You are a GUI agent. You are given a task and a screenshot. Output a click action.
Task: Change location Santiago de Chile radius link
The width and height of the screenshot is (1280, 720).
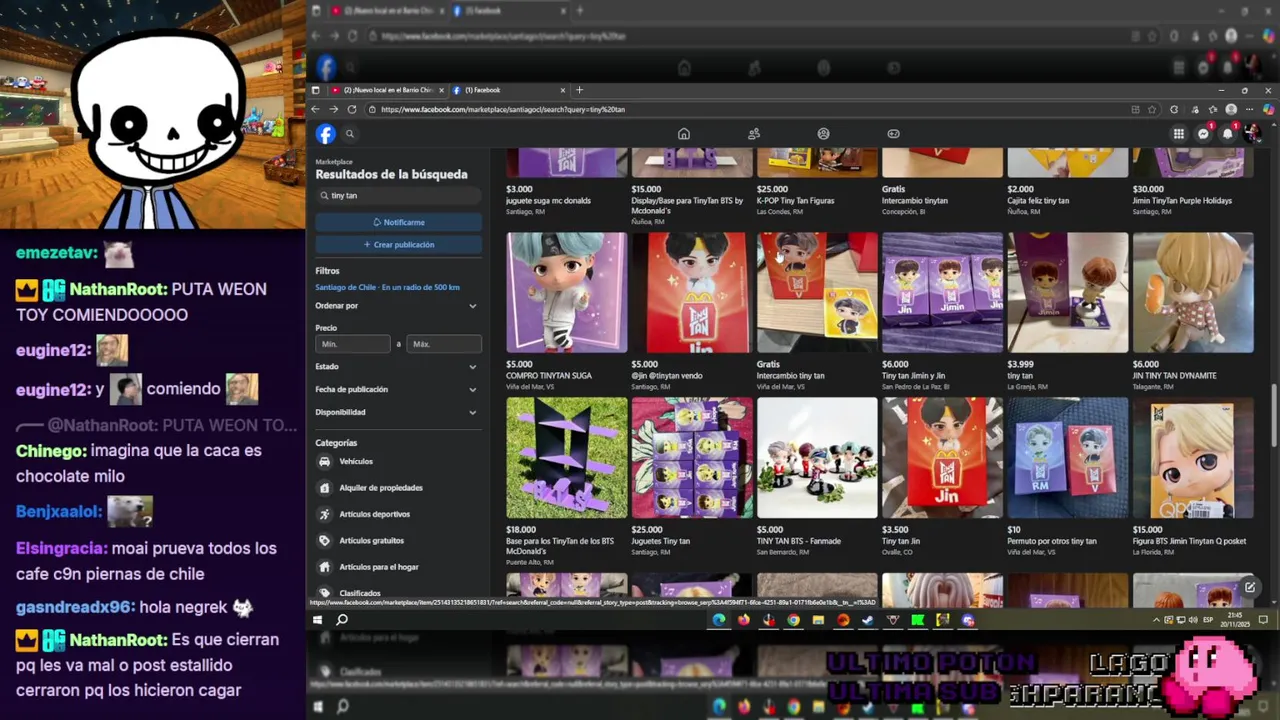(388, 287)
